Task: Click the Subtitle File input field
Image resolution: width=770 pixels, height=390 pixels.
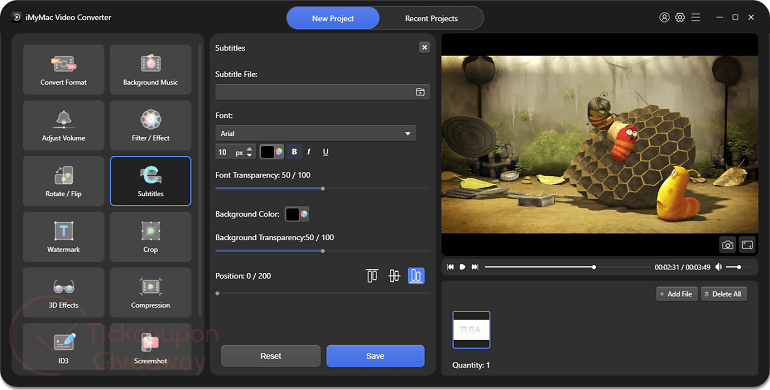Action: tap(323, 92)
